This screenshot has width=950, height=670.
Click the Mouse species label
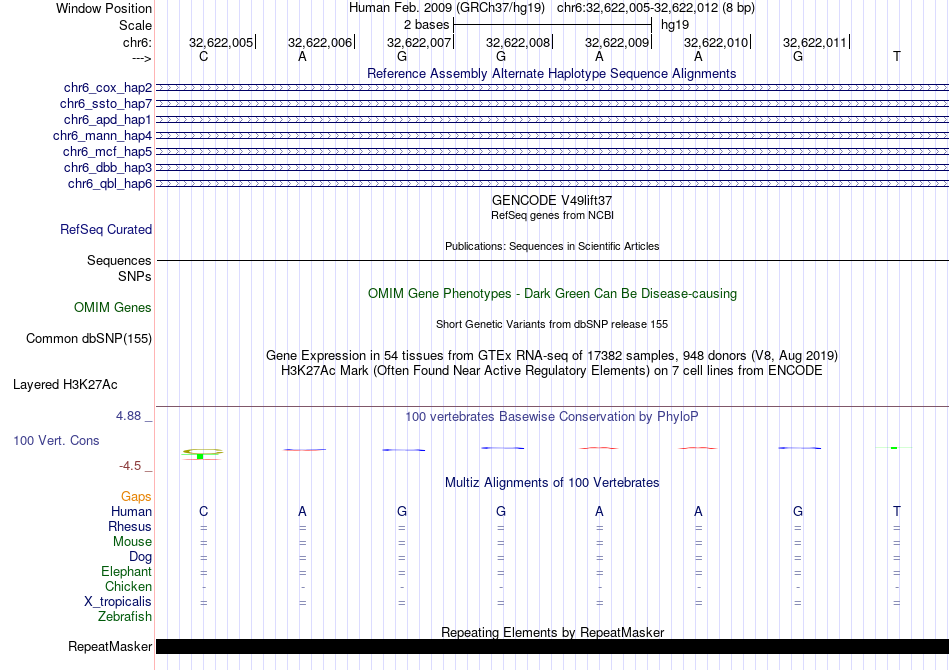click(x=132, y=542)
